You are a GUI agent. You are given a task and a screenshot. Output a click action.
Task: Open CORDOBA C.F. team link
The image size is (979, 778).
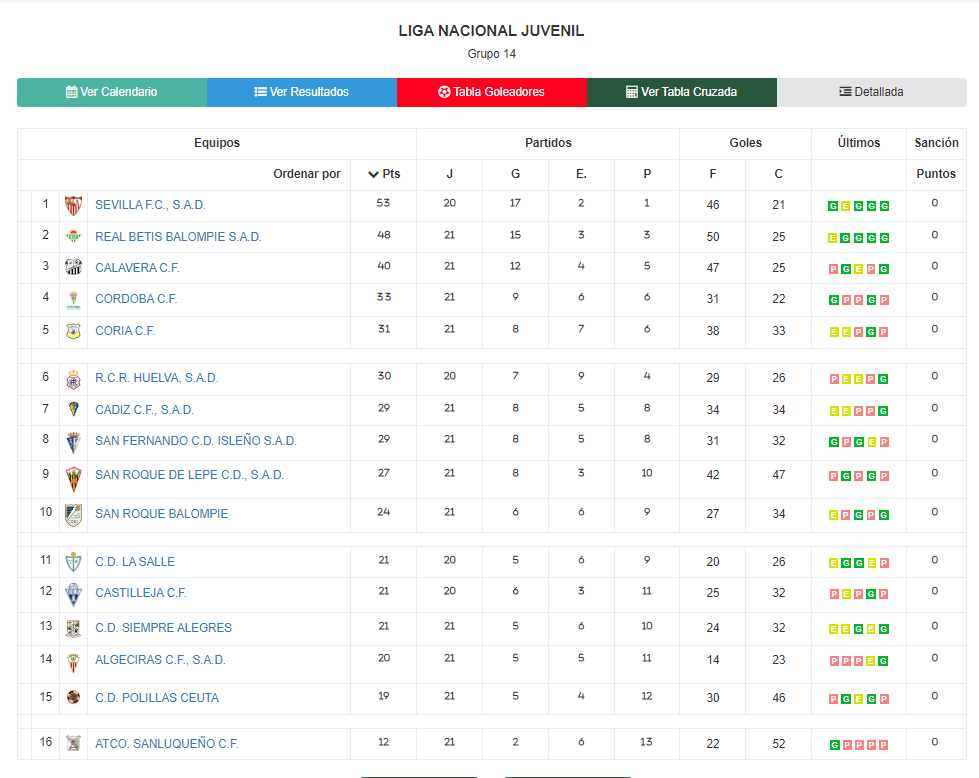[136, 299]
